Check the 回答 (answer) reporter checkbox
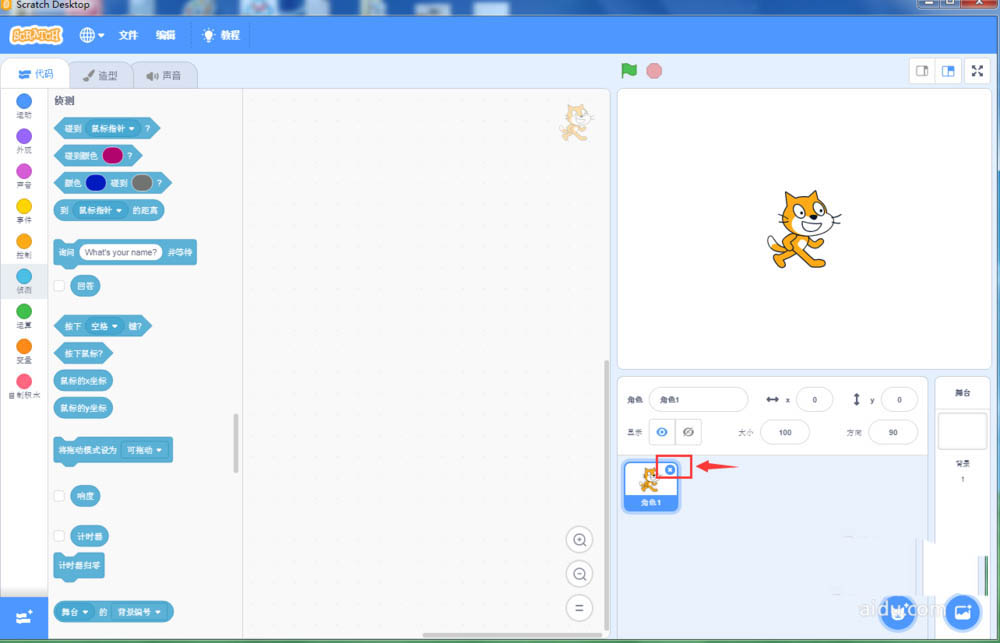1000x643 pixels. point(58,285)
